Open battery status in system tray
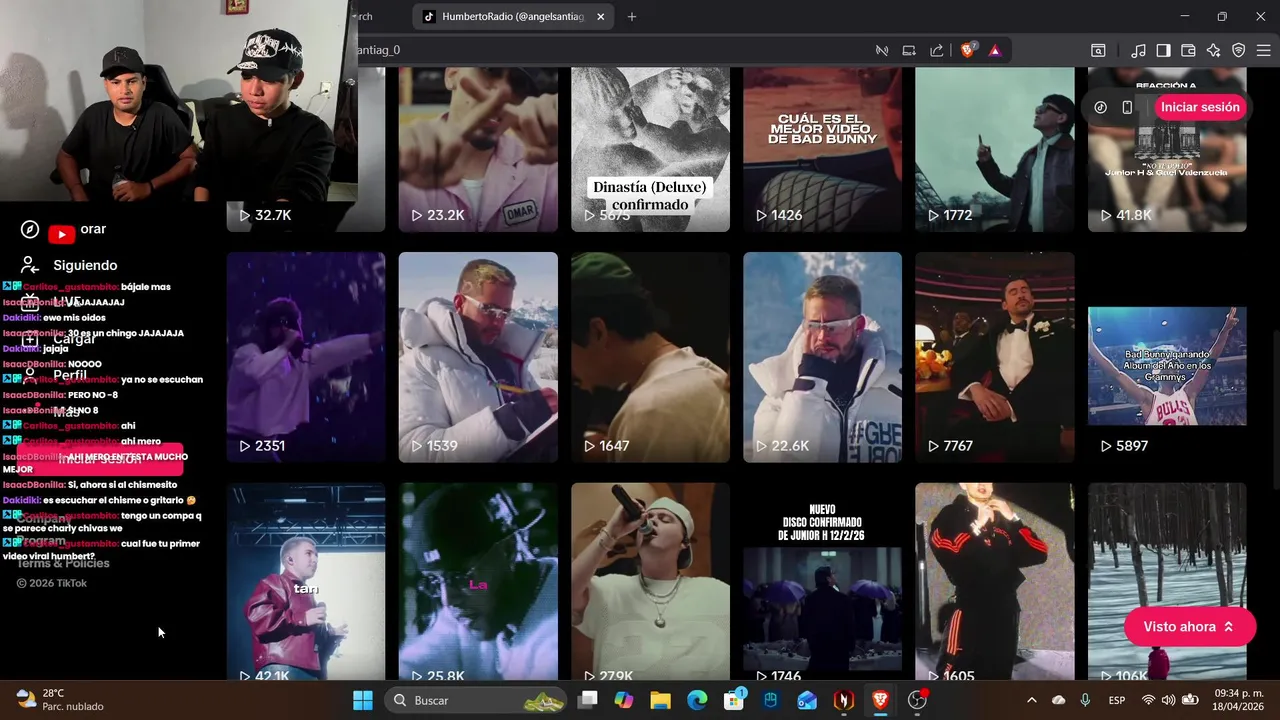This screenshot has width=1280, height=720. (x=1191, y=700)
